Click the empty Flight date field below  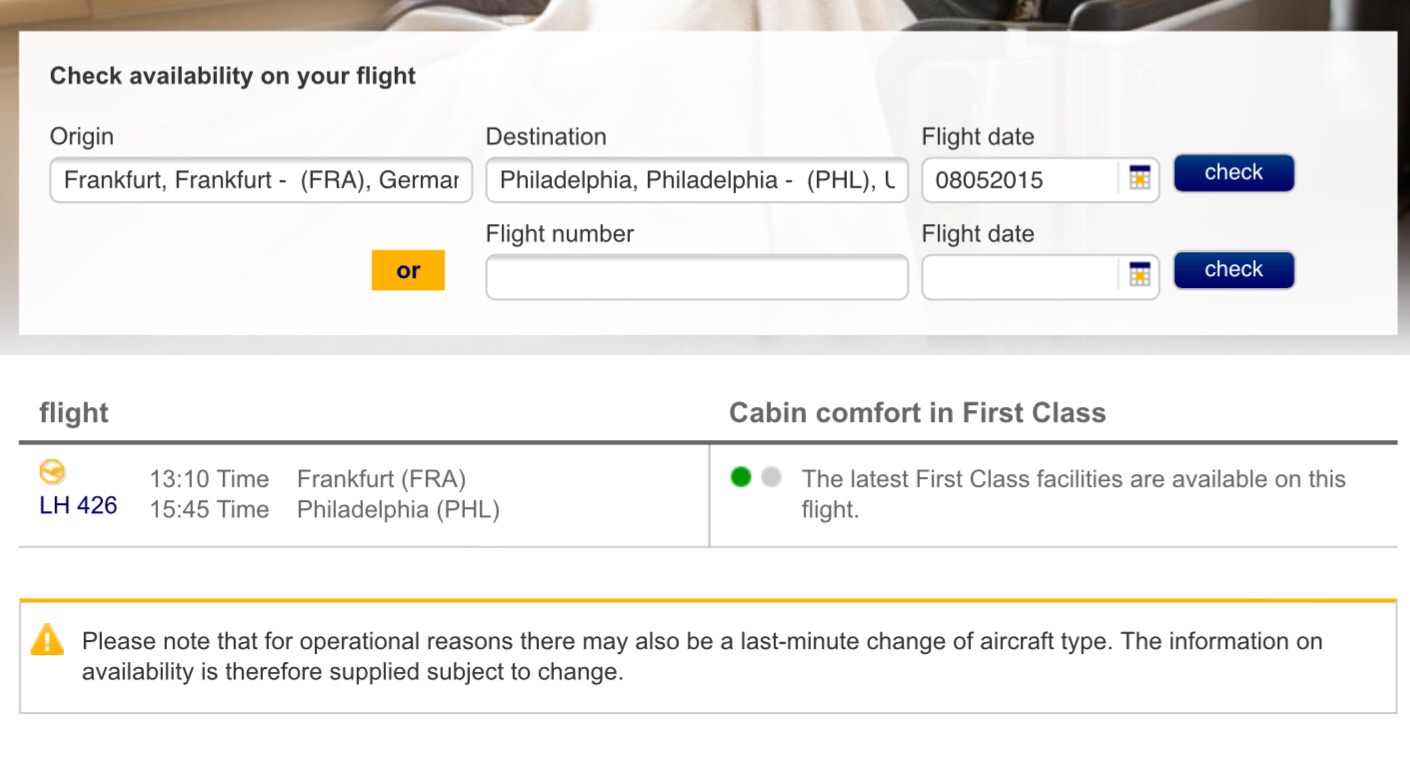pos(1020,277)
